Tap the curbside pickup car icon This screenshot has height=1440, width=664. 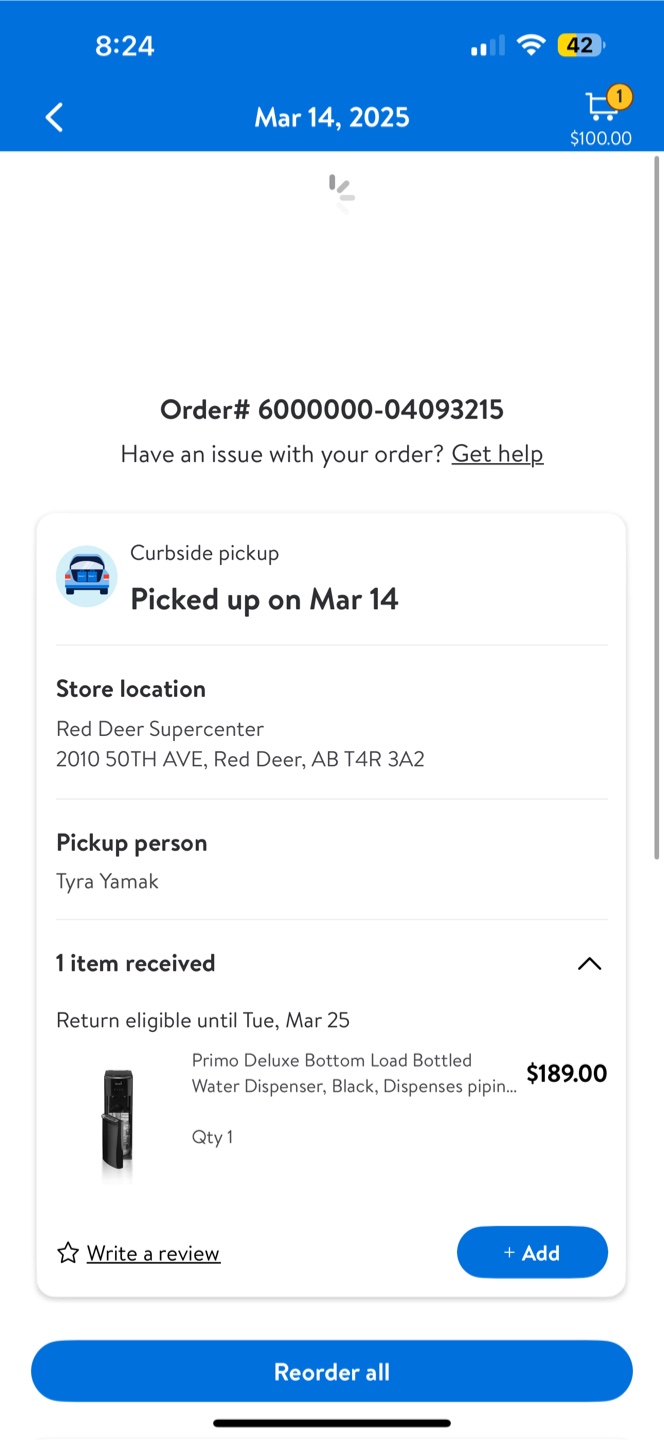coord(87,577)
